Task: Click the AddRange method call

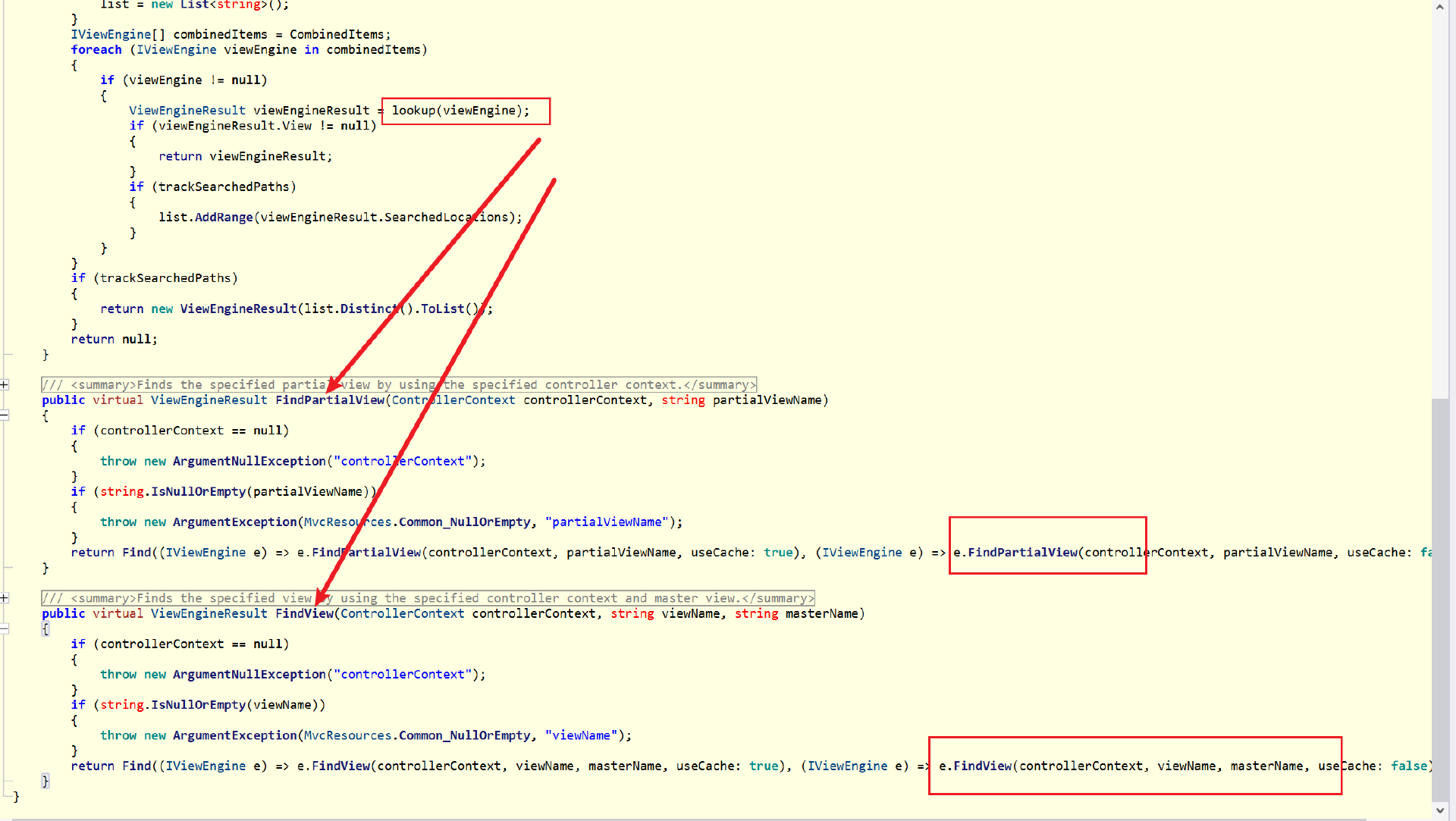Action: tap(224, 218)
